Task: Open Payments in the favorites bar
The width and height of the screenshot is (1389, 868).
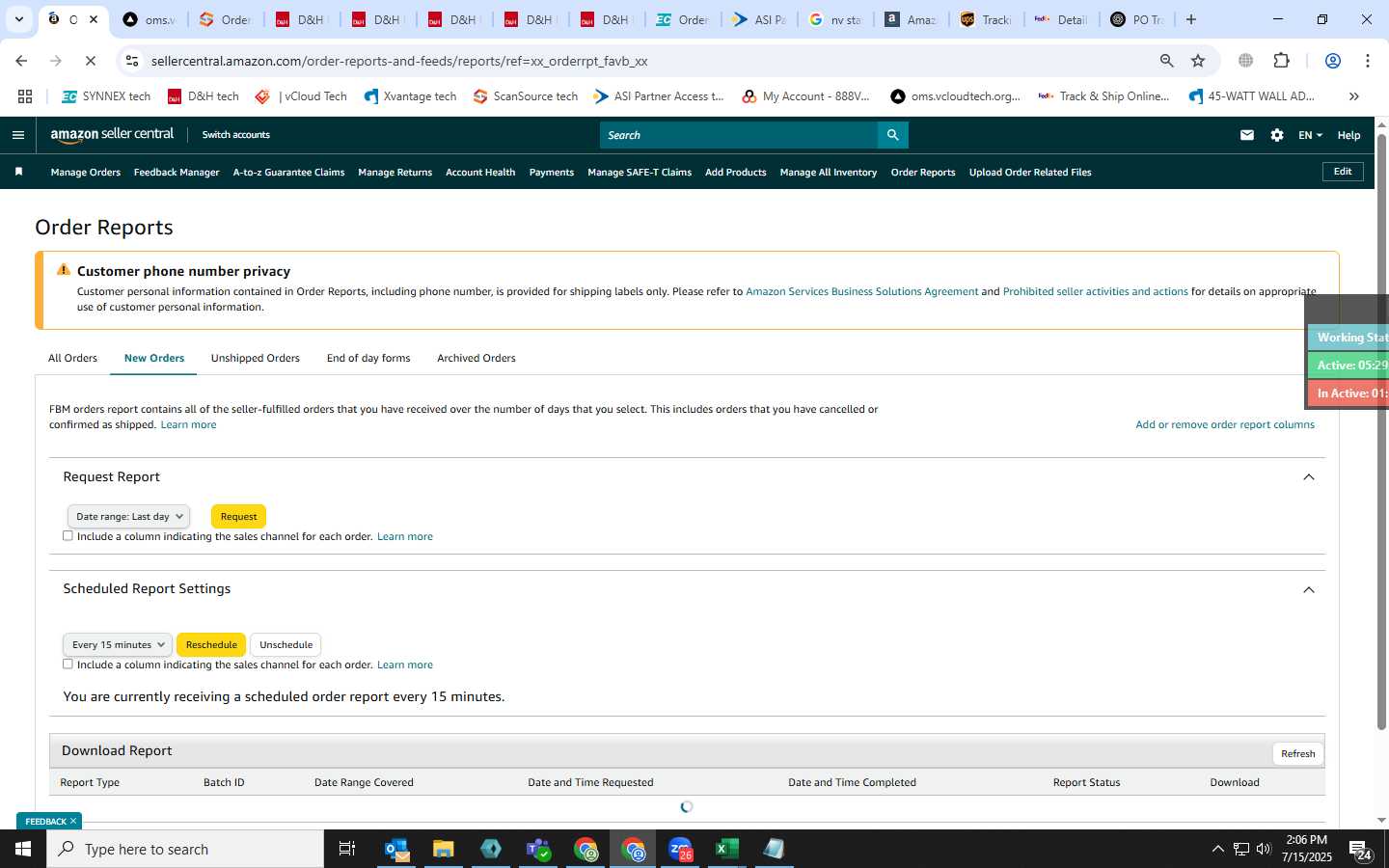Action: (552, 172)
